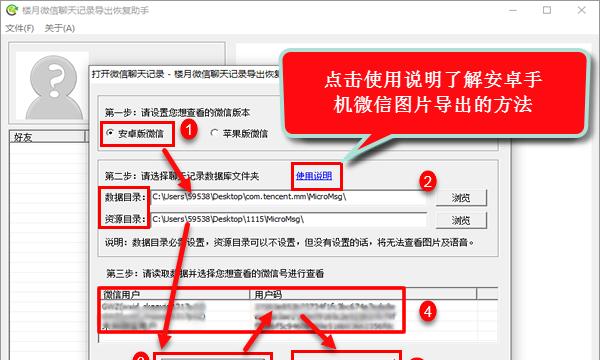Image resolution: width=600 pixels, height=360 pixels.
Task: Focus the 资源目录 path input field
Action: (x=289, y=220)
